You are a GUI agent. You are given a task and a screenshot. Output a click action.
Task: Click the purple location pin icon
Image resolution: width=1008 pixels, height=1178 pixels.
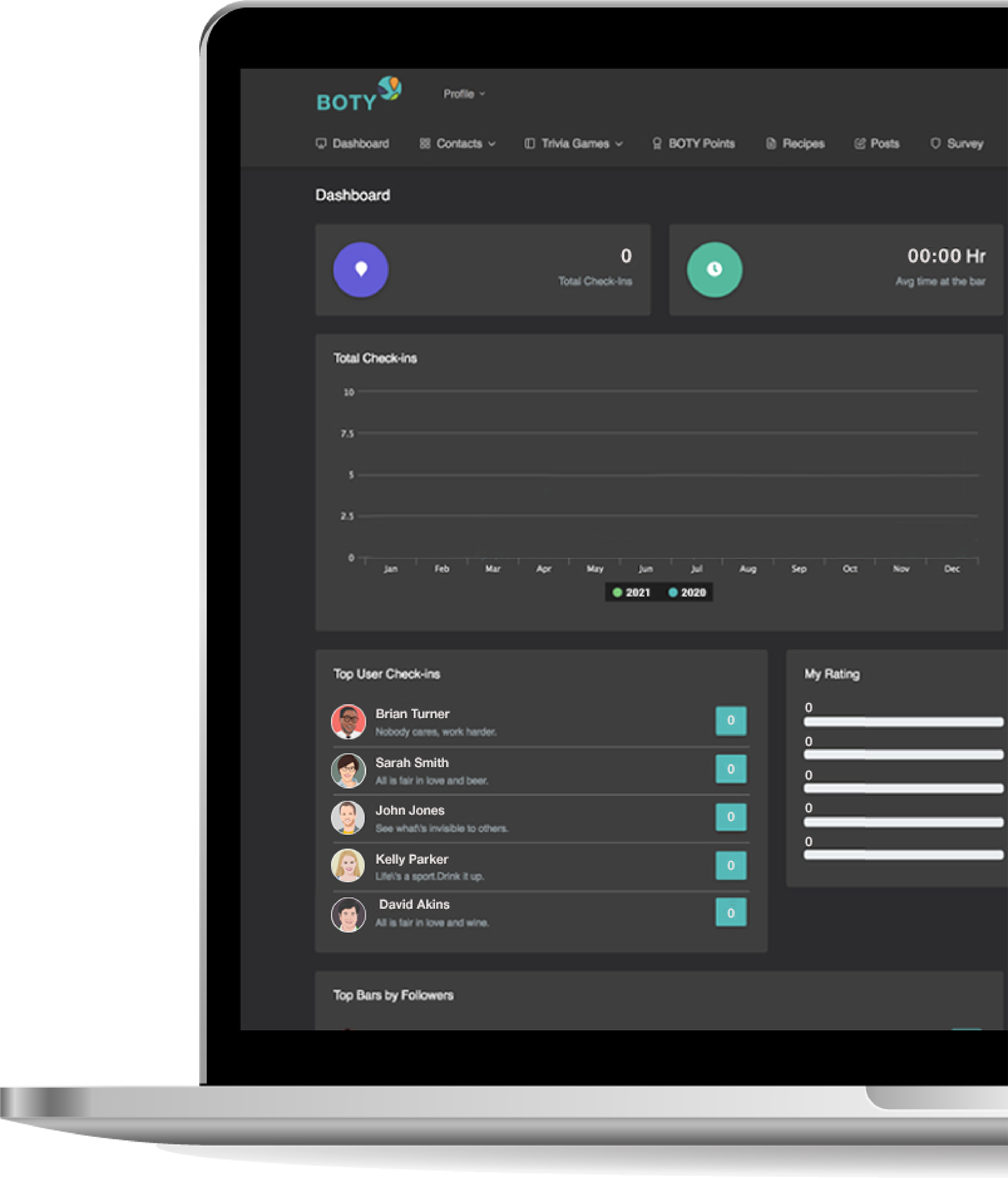360,270
